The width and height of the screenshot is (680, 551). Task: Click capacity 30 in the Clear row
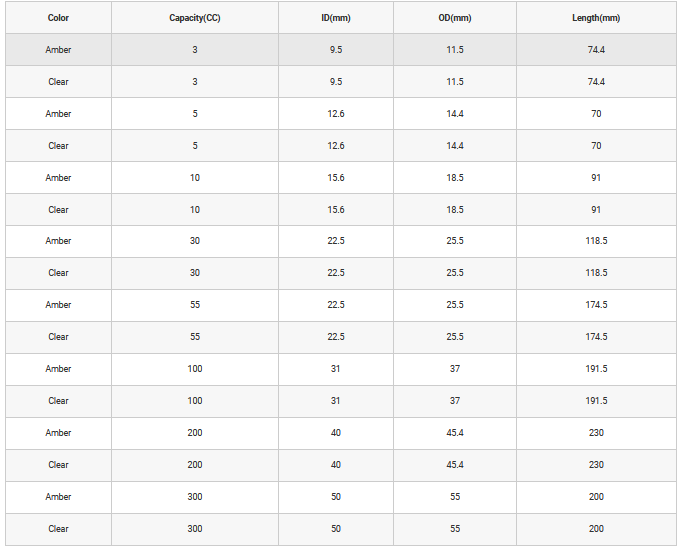tap(194, 273)
